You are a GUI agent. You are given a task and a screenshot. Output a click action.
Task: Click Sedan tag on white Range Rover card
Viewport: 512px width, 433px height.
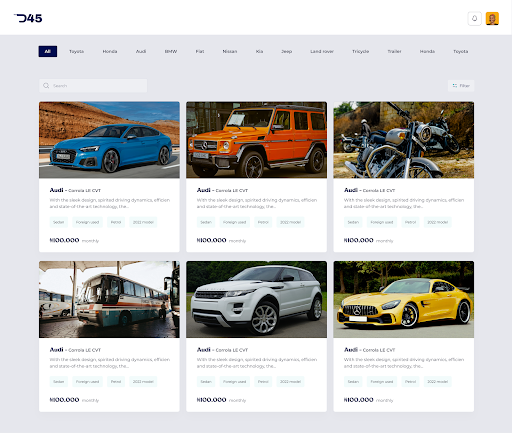tap(206, 381)
